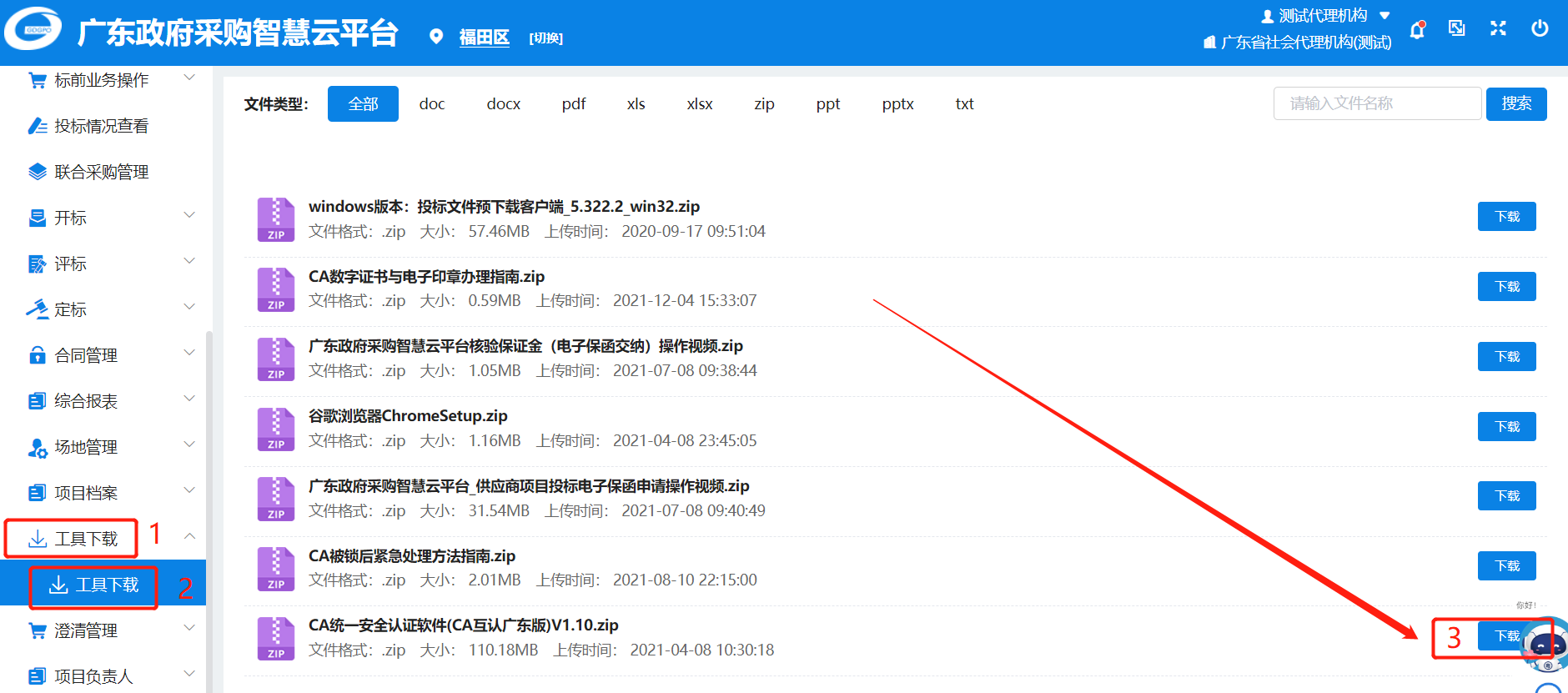This screenshot has width=1568, height=693.
Task: Collapse the 工具下载 parent menu
Action: click(189, 536)
